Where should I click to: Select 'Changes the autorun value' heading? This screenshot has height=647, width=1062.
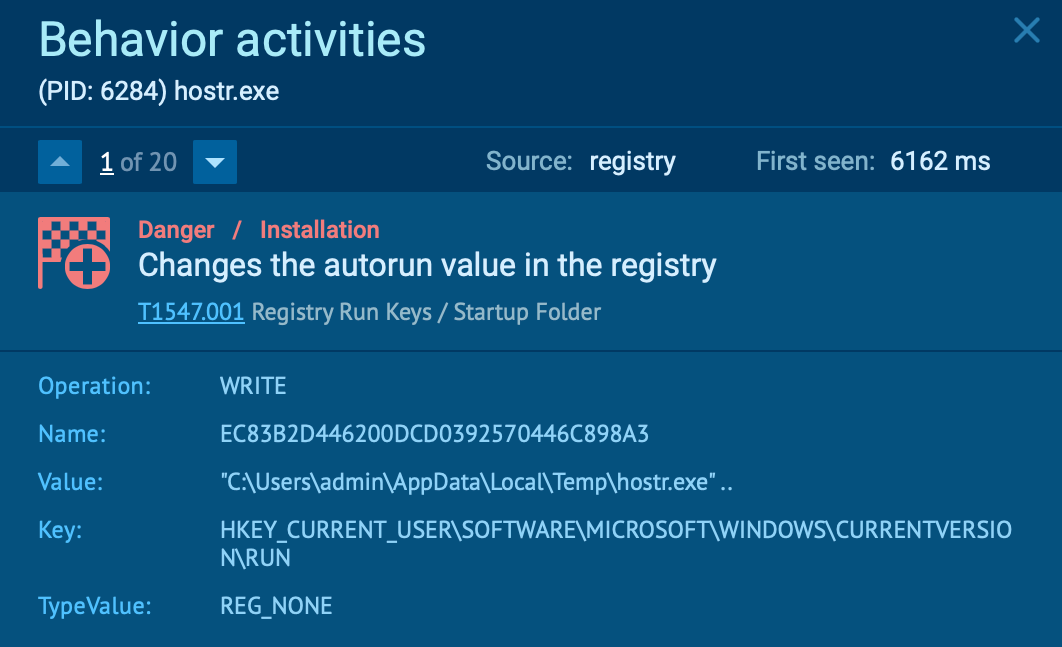click(x=427, y=266)
